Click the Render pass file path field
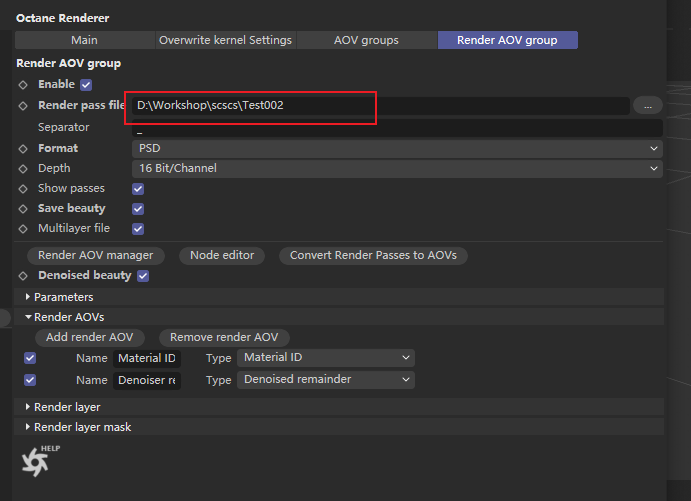Image resolution: width=691 pixels, height=501 pixels. (x=381, y=106)
